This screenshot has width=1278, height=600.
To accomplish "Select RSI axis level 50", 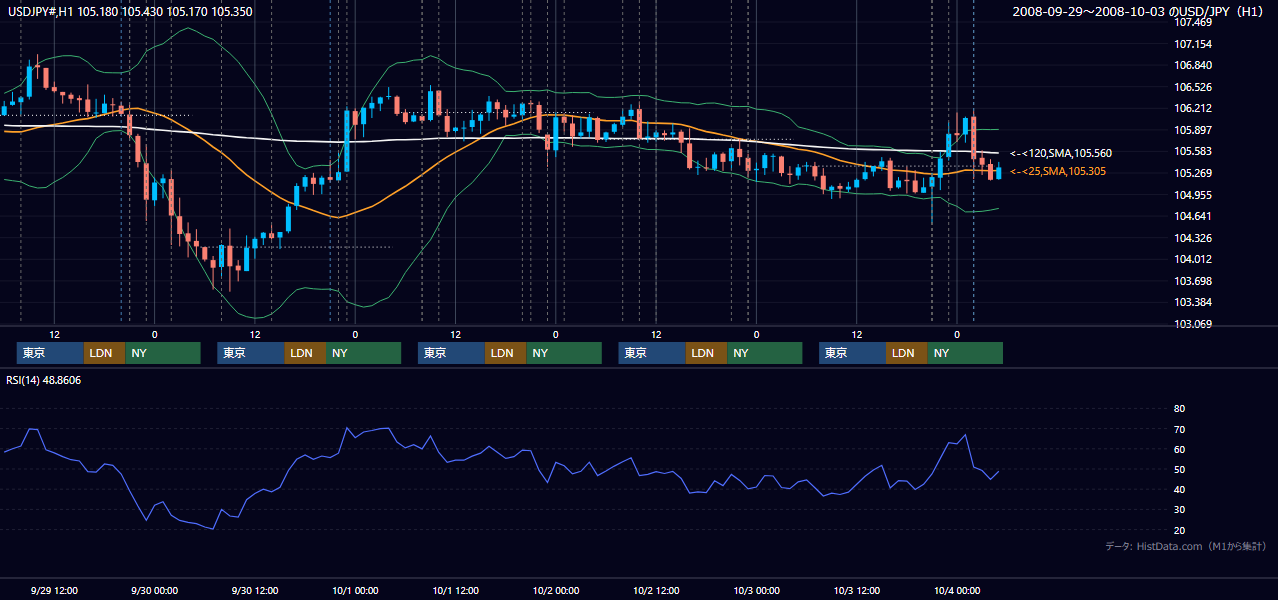I will (x=1179, y=469).
